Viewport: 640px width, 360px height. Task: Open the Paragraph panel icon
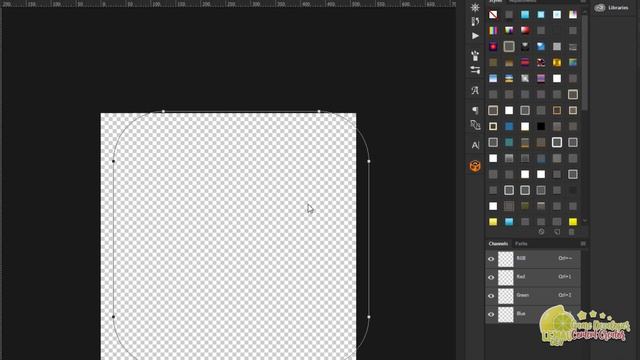click(475, 110)
